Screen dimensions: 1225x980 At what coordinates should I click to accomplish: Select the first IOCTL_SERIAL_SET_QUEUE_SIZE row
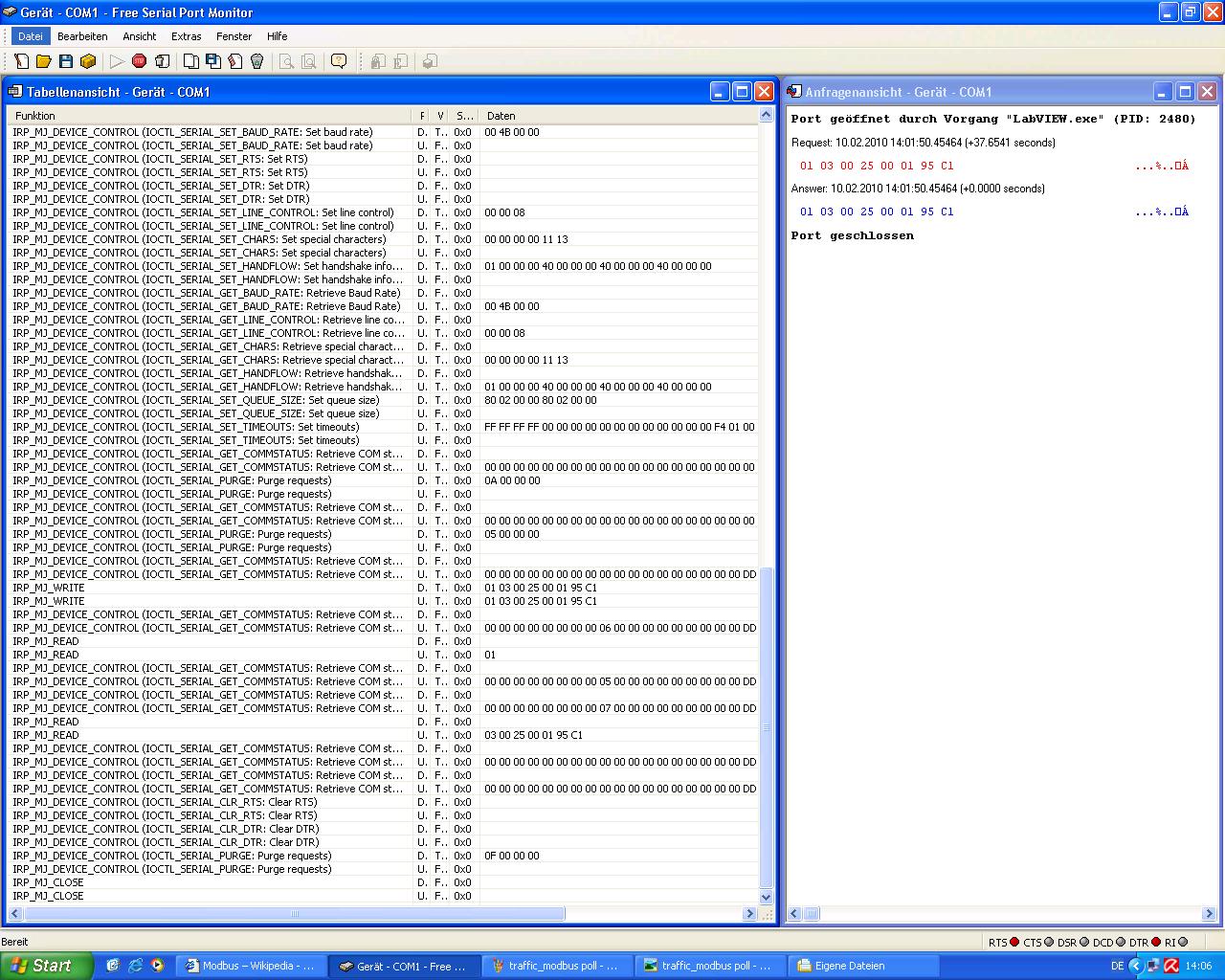coord(383,400)
